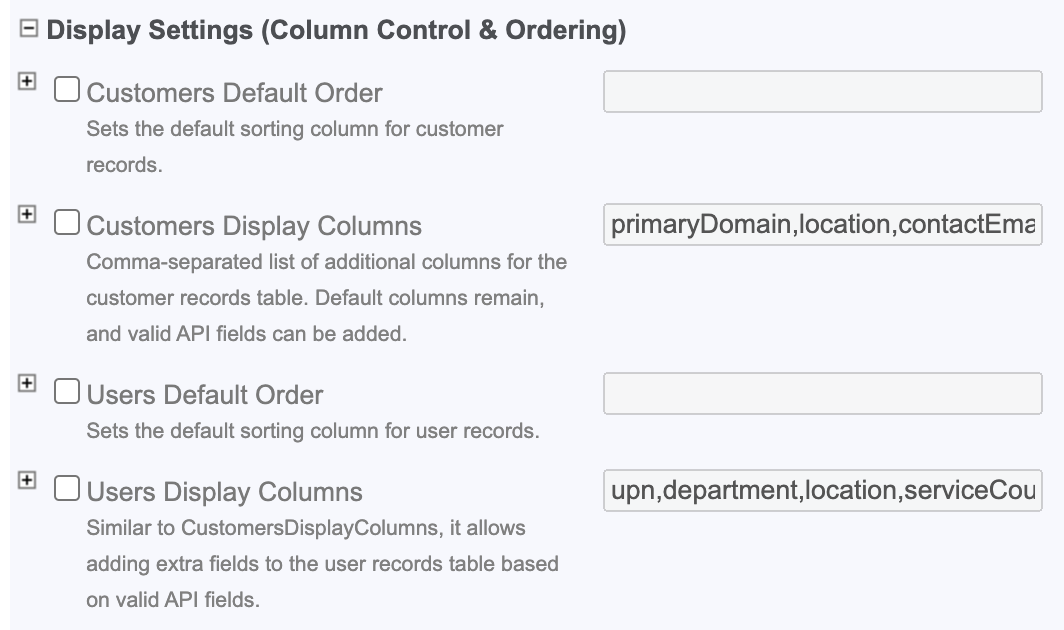
Task: Expand the Users Display Columns plus icon
Action: tap(28, 481)
